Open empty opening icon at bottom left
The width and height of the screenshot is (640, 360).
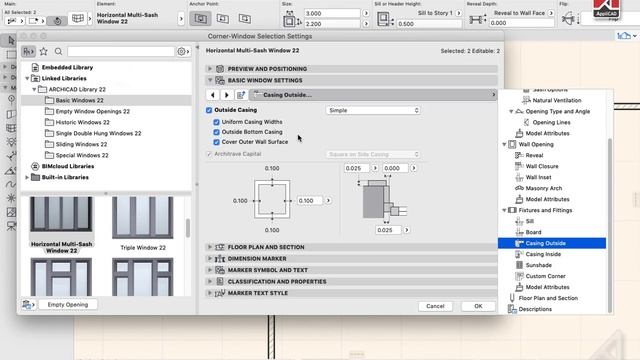28,304
